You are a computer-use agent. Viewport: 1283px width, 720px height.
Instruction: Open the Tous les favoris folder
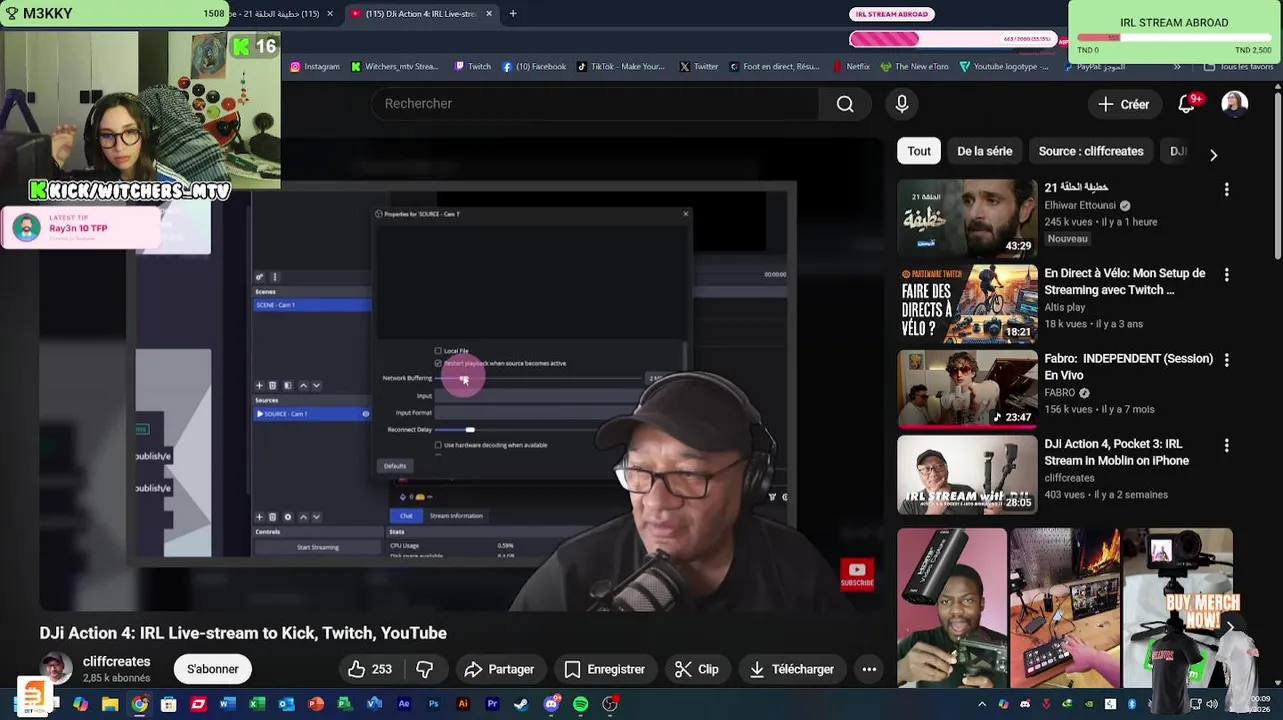[1239, 67]
